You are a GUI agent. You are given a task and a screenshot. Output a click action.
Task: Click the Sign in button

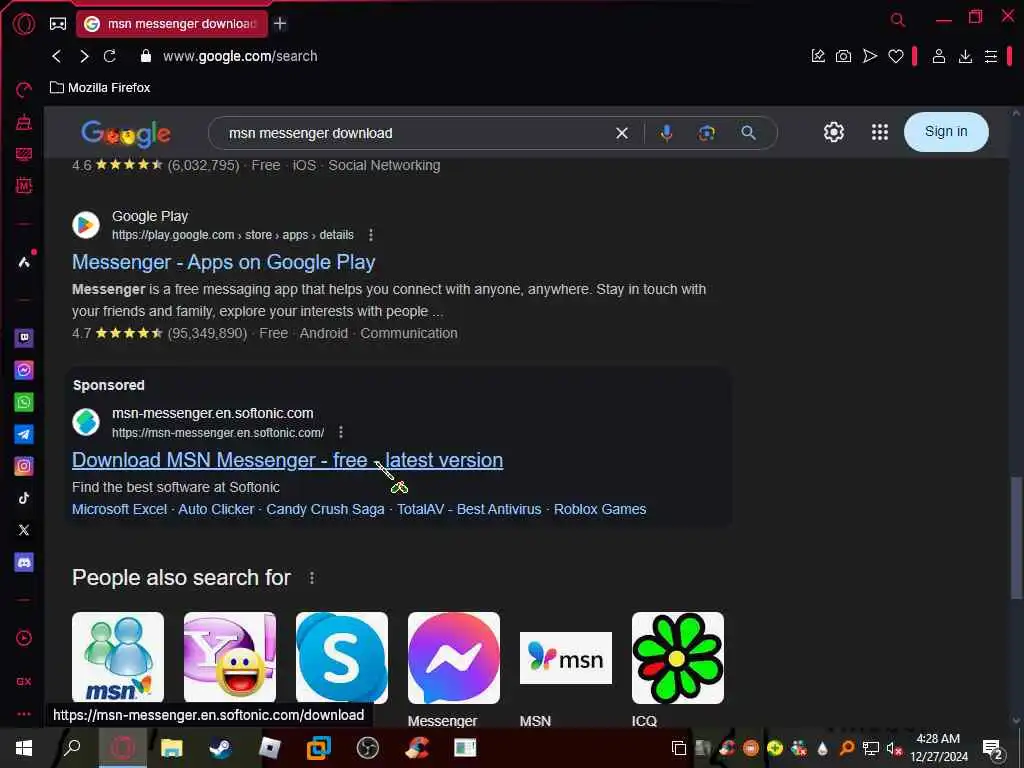tap(946, 132)
